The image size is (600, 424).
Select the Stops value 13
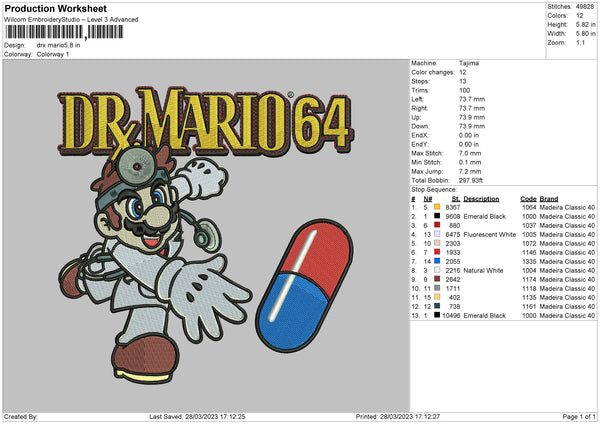tap(463, 81)
